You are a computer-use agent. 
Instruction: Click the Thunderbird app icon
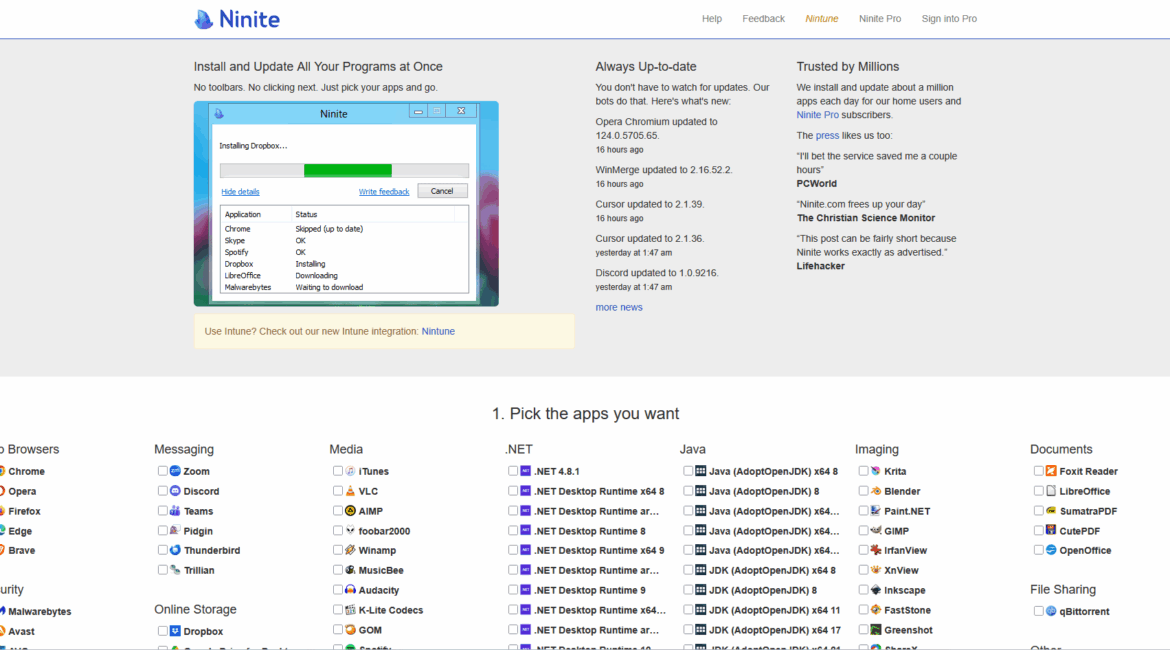(175, 550)
